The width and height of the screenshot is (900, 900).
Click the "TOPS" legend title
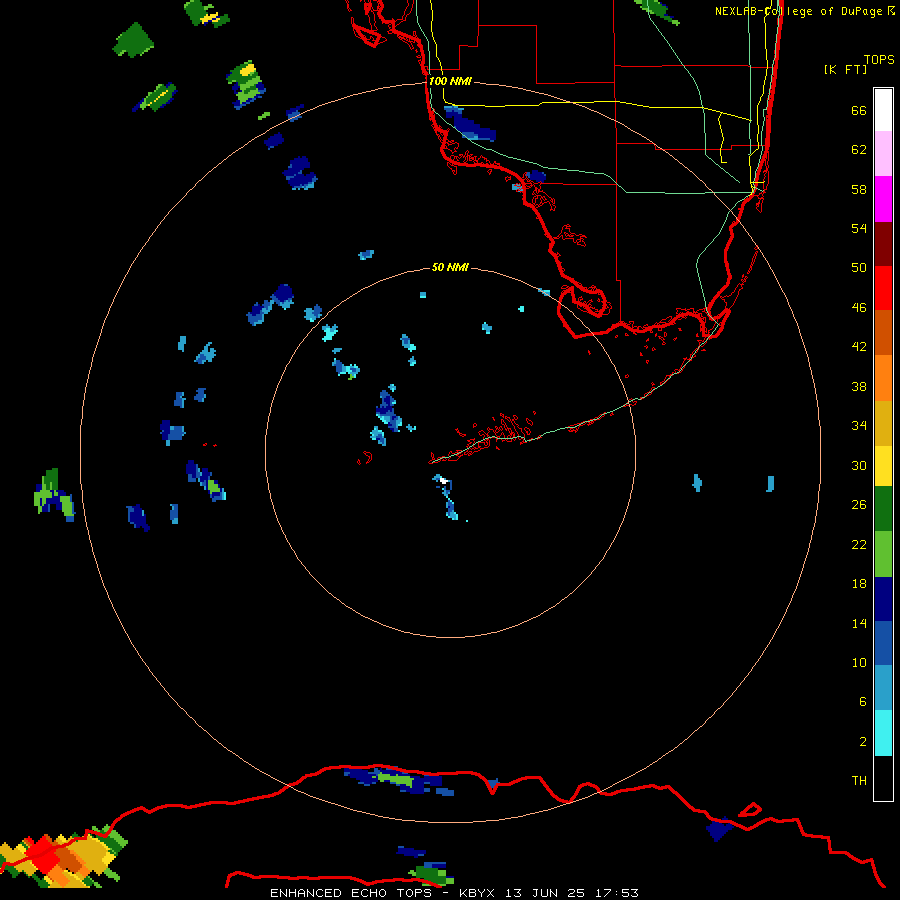pos(879,60)
